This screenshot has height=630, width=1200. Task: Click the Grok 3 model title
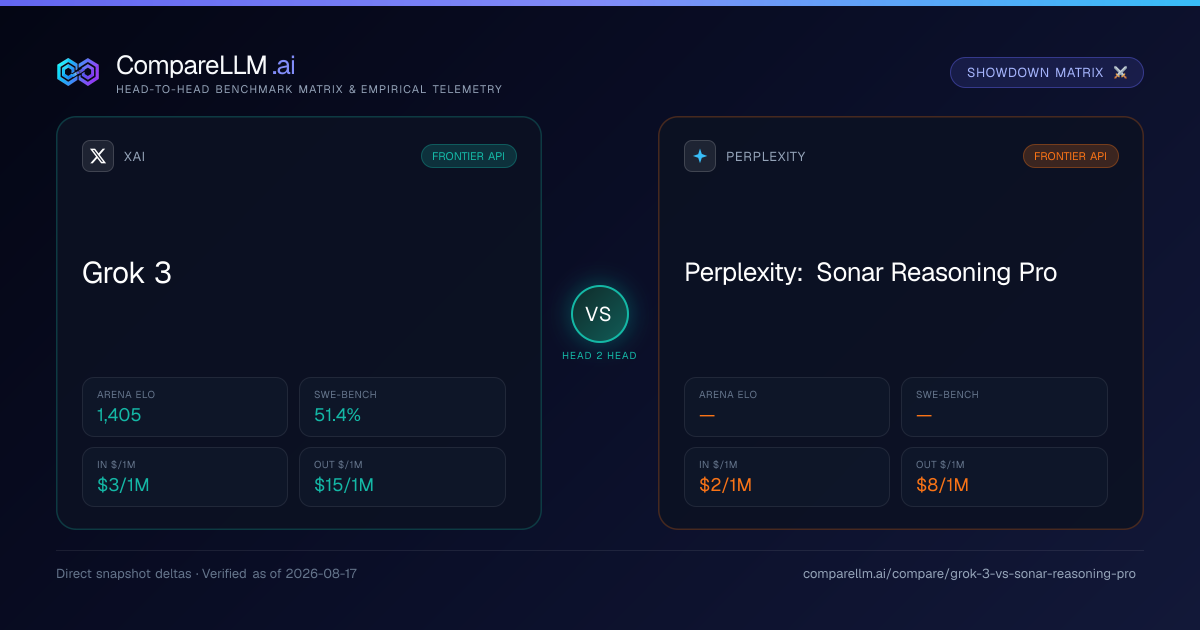127,273
